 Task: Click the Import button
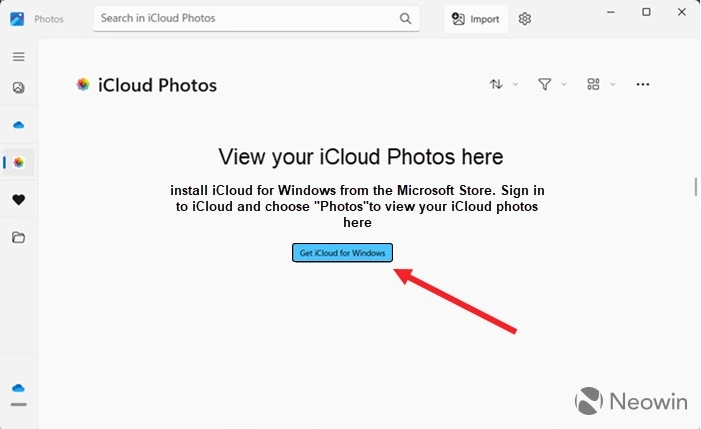(x=475, y=19)
